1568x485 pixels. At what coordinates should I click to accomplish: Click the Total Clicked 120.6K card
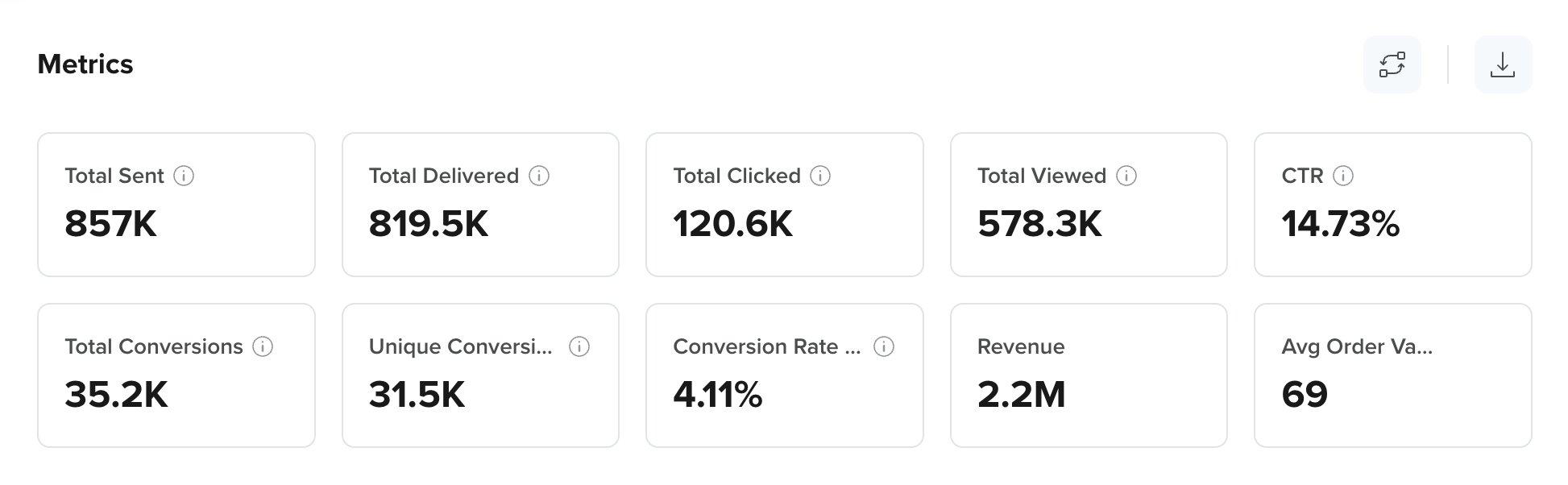[785, 205]
